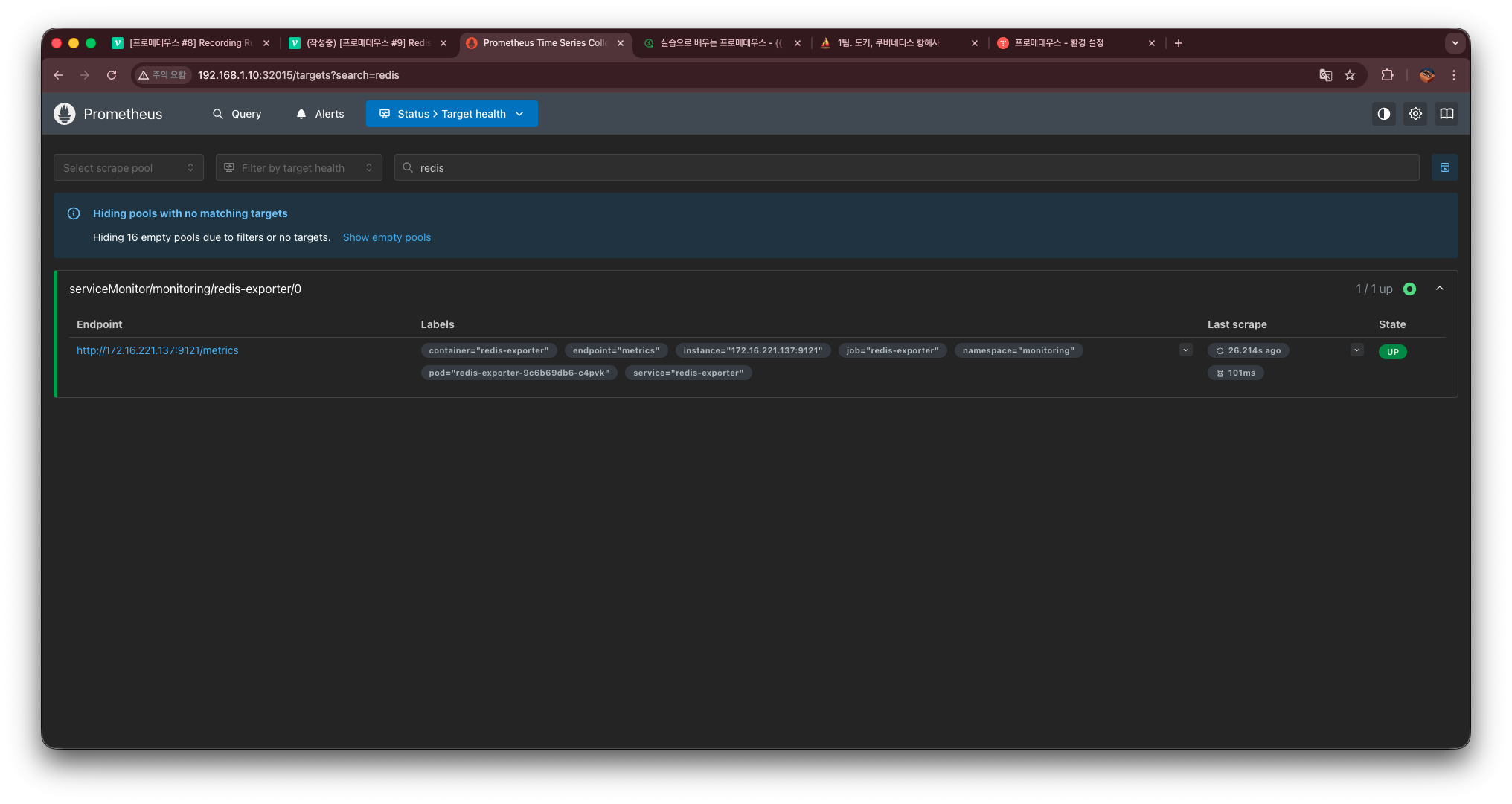The image size is (1512, 804).
Task: Open the 172.16.221.137:9121/metrics endpoint link
Action: click(x=158, y=350)
